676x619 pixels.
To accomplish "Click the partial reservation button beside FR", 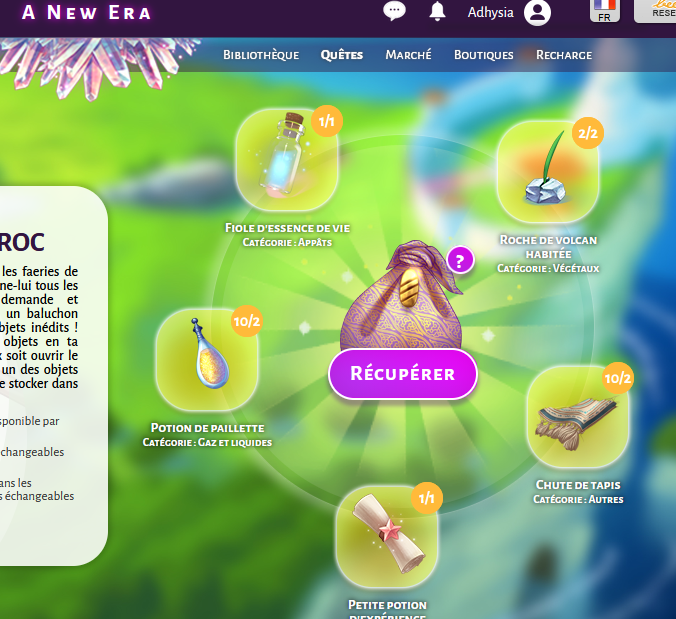I will point(655,10).
